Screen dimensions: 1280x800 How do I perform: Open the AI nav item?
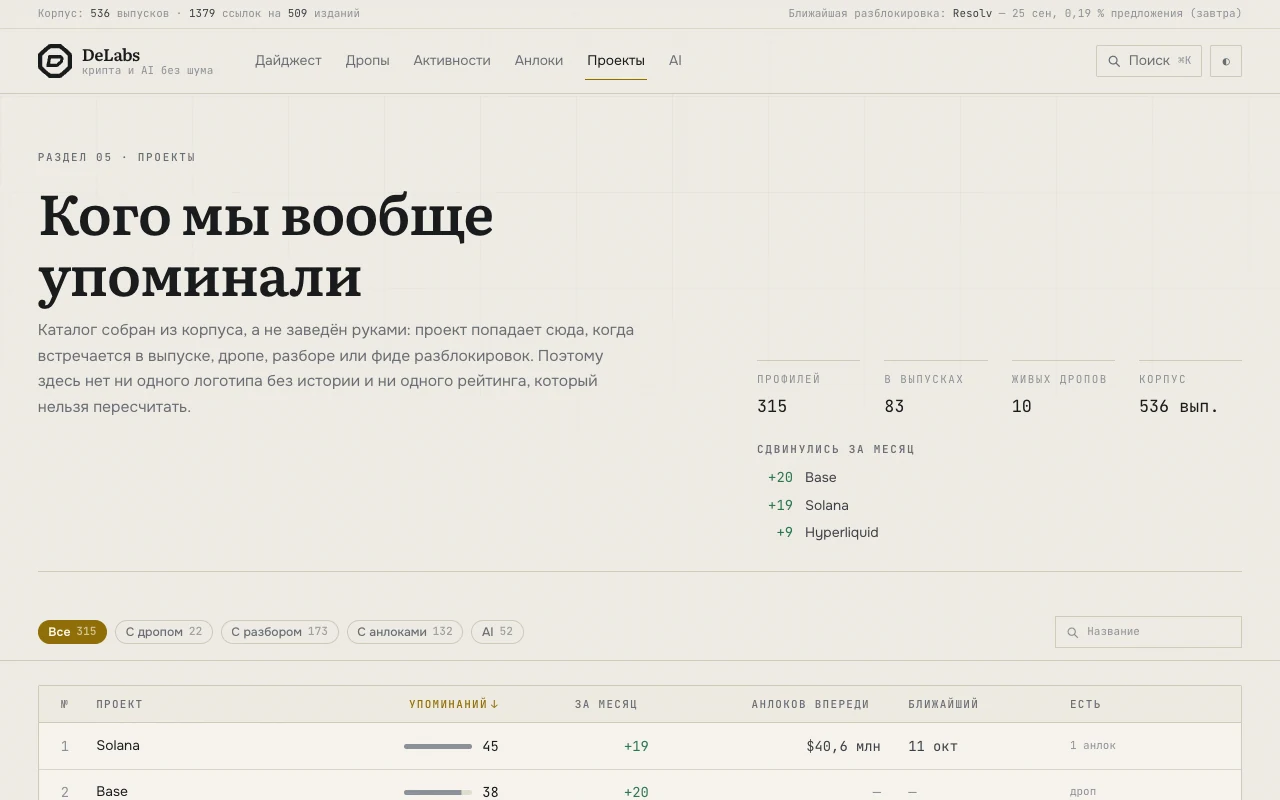coord(675,61)
